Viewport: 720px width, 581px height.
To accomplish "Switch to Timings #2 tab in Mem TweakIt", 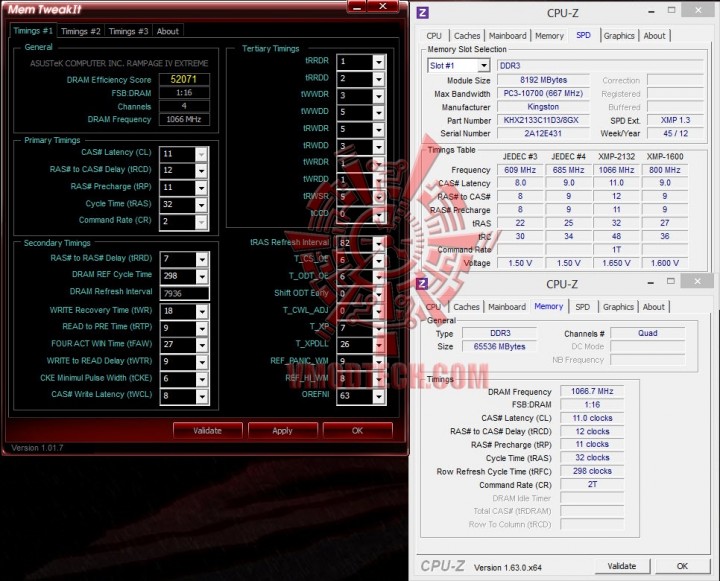I will click(x=81, y=31).
